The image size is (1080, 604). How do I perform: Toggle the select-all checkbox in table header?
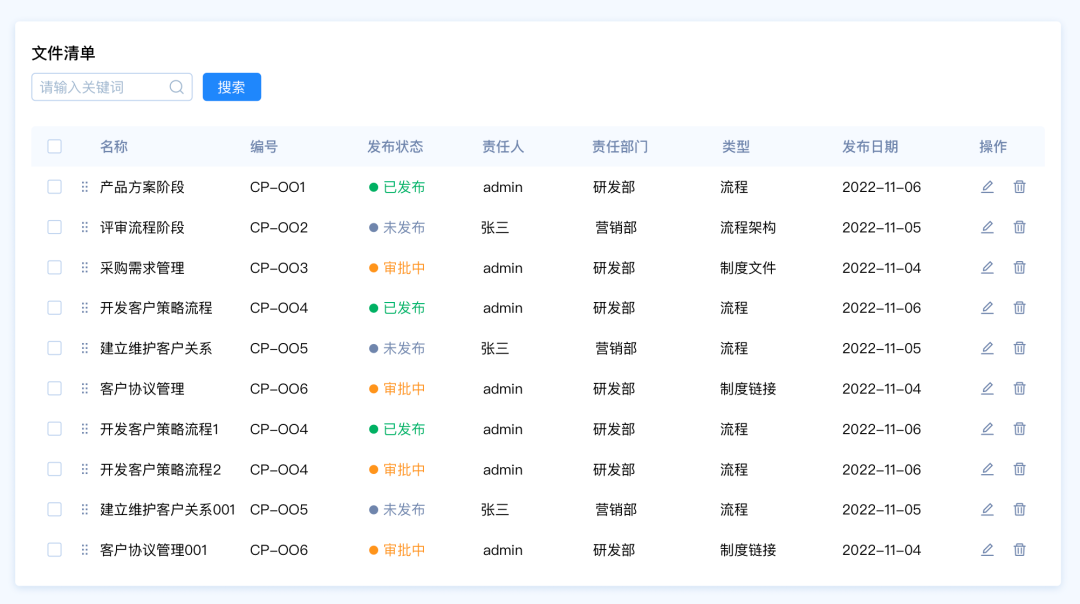tap(55, 146)
